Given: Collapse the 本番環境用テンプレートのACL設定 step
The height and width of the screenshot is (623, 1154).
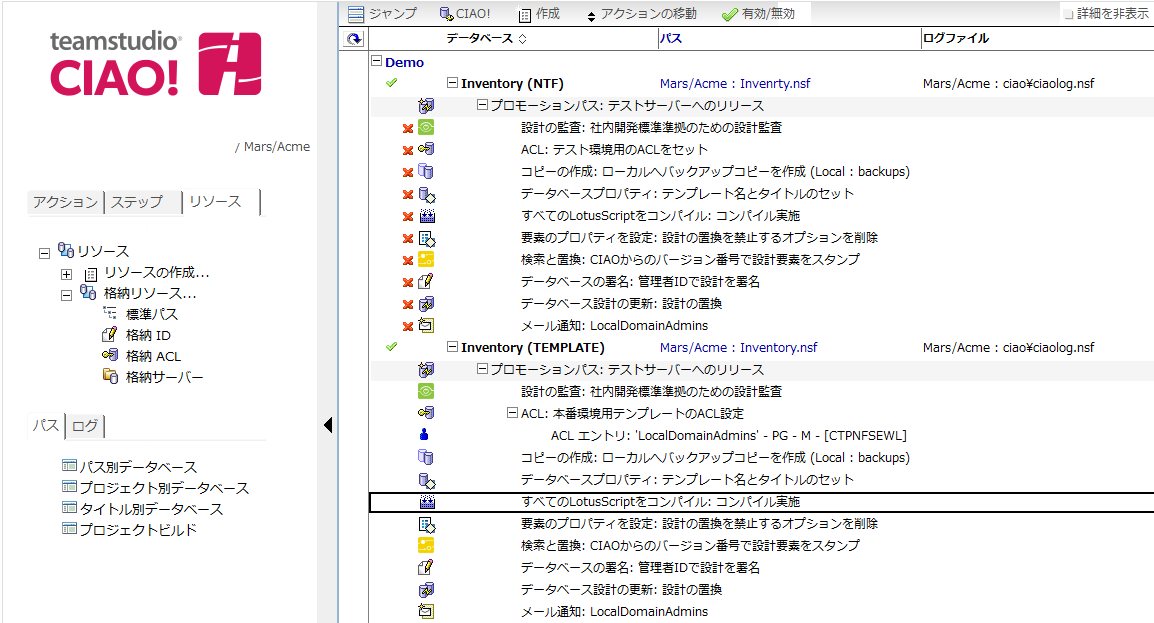Looking at the screenshot, I should pyautogui.click(x=512, y=413).
